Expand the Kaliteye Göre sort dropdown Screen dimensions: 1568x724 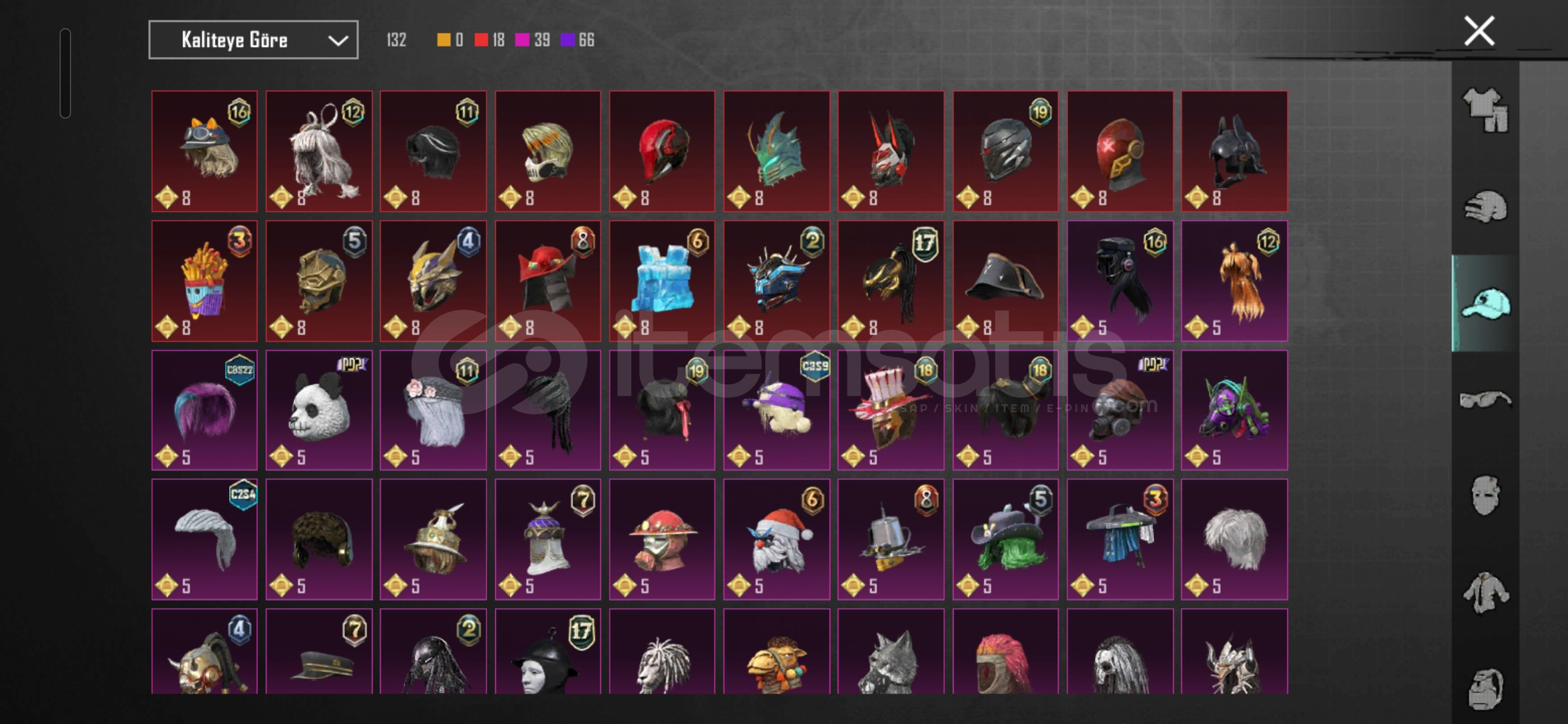tap(253, 40)
